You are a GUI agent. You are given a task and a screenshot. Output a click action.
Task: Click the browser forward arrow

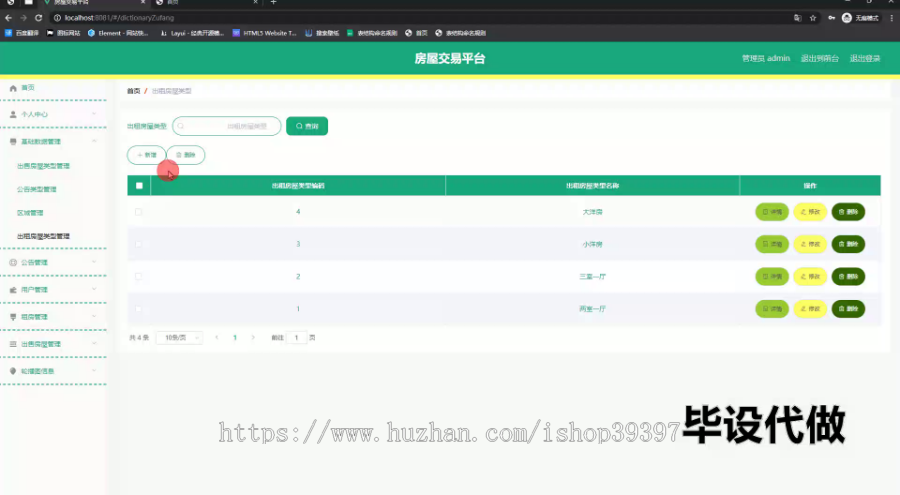click(23, 18)
